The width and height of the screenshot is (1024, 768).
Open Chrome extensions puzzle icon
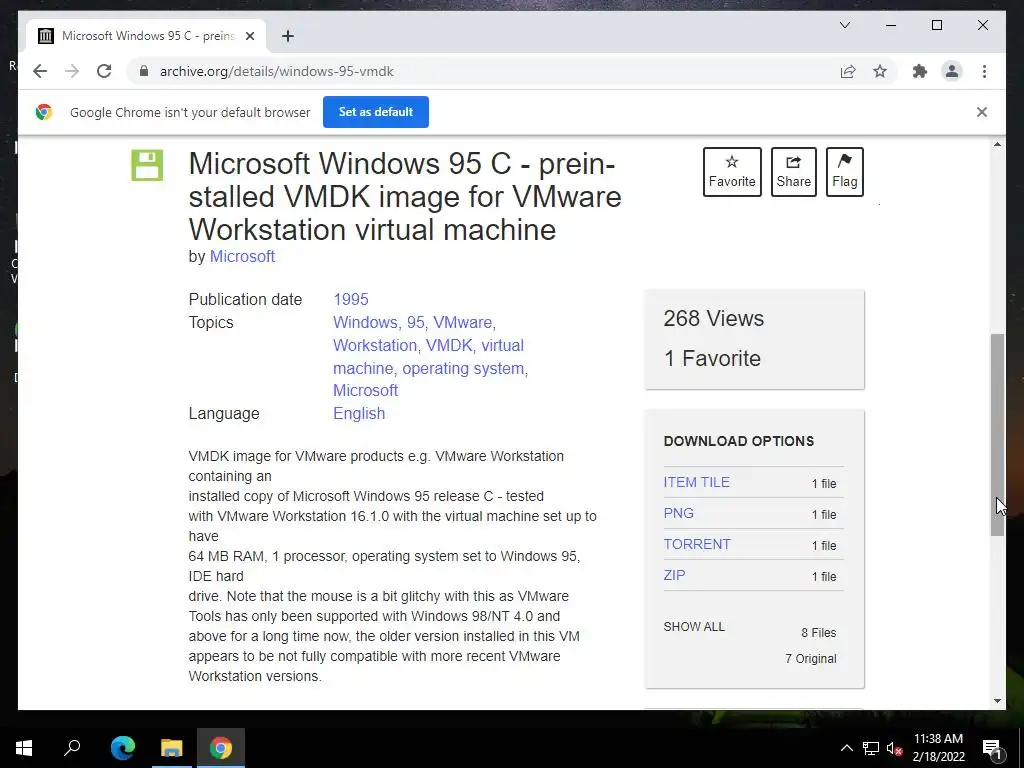pos(920,71)
